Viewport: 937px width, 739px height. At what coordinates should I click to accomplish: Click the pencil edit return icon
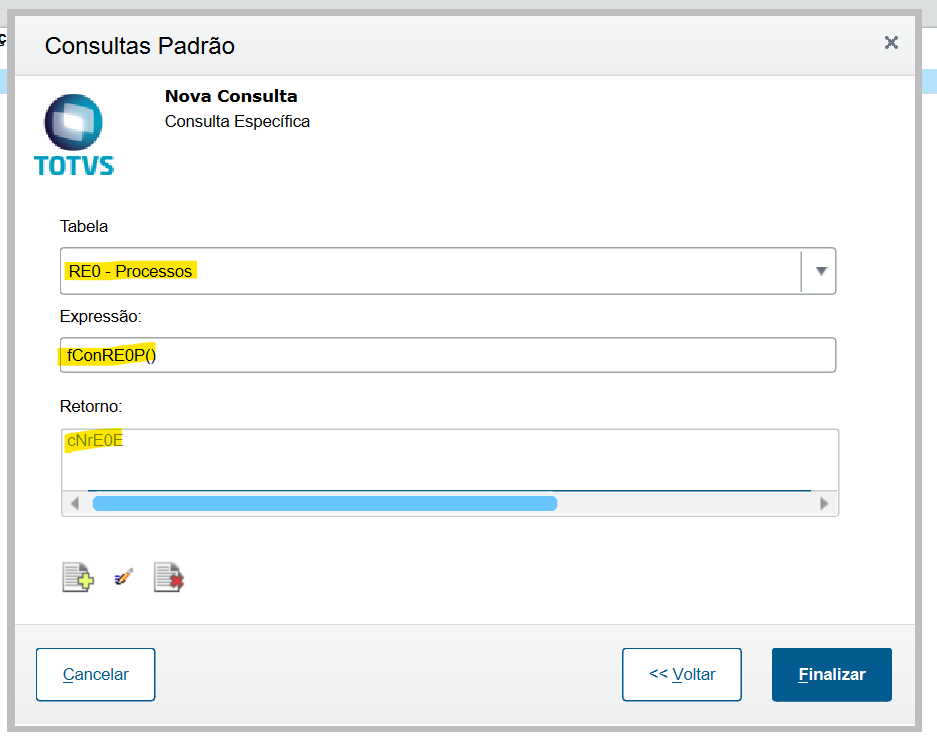[x=123, y=577]
